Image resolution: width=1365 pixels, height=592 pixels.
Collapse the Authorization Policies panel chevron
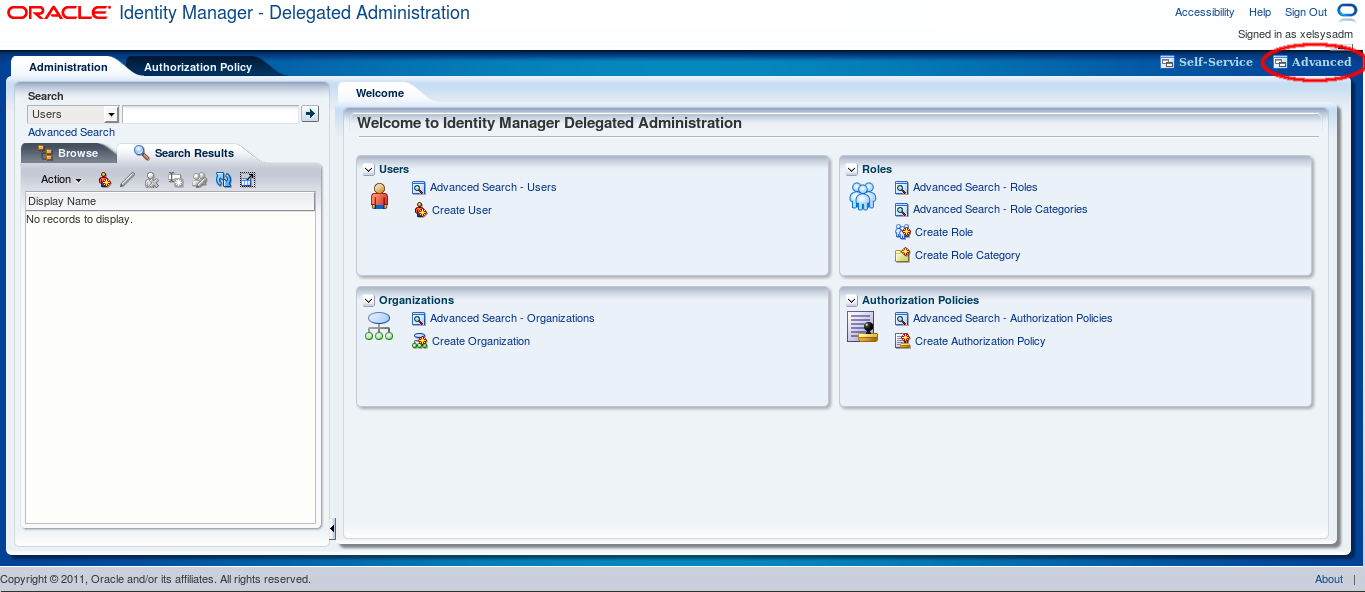tap(851, 300)
